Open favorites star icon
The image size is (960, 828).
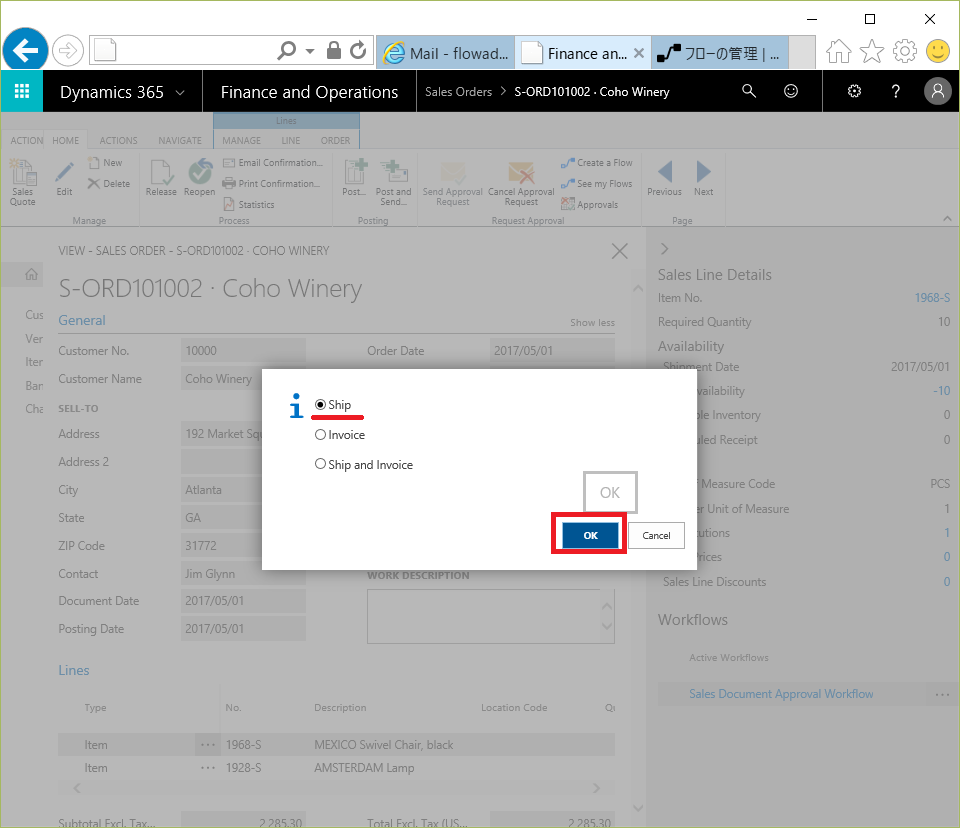click(872, 51)
